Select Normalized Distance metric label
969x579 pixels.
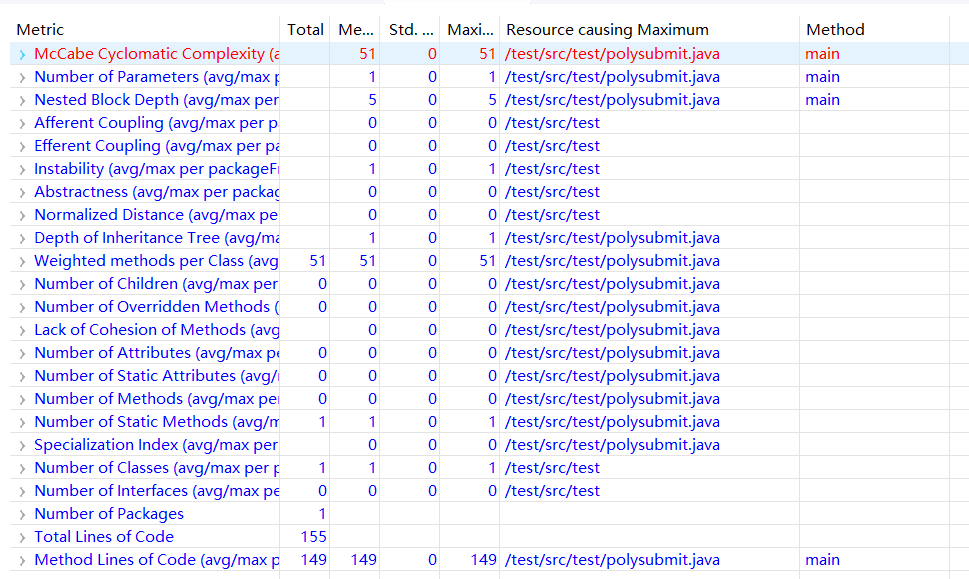(156, 214)
